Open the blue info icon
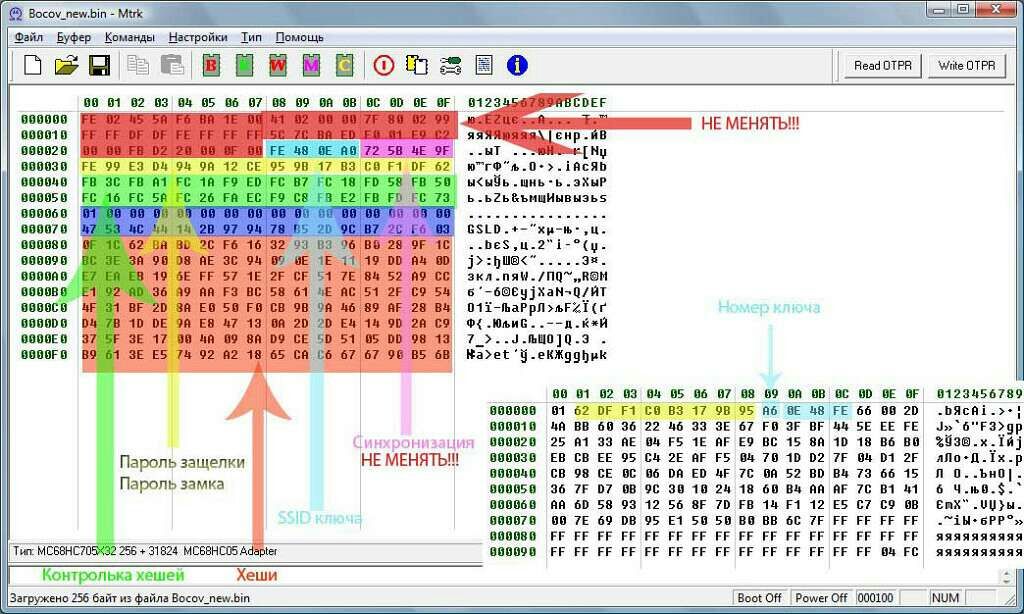 517,65
